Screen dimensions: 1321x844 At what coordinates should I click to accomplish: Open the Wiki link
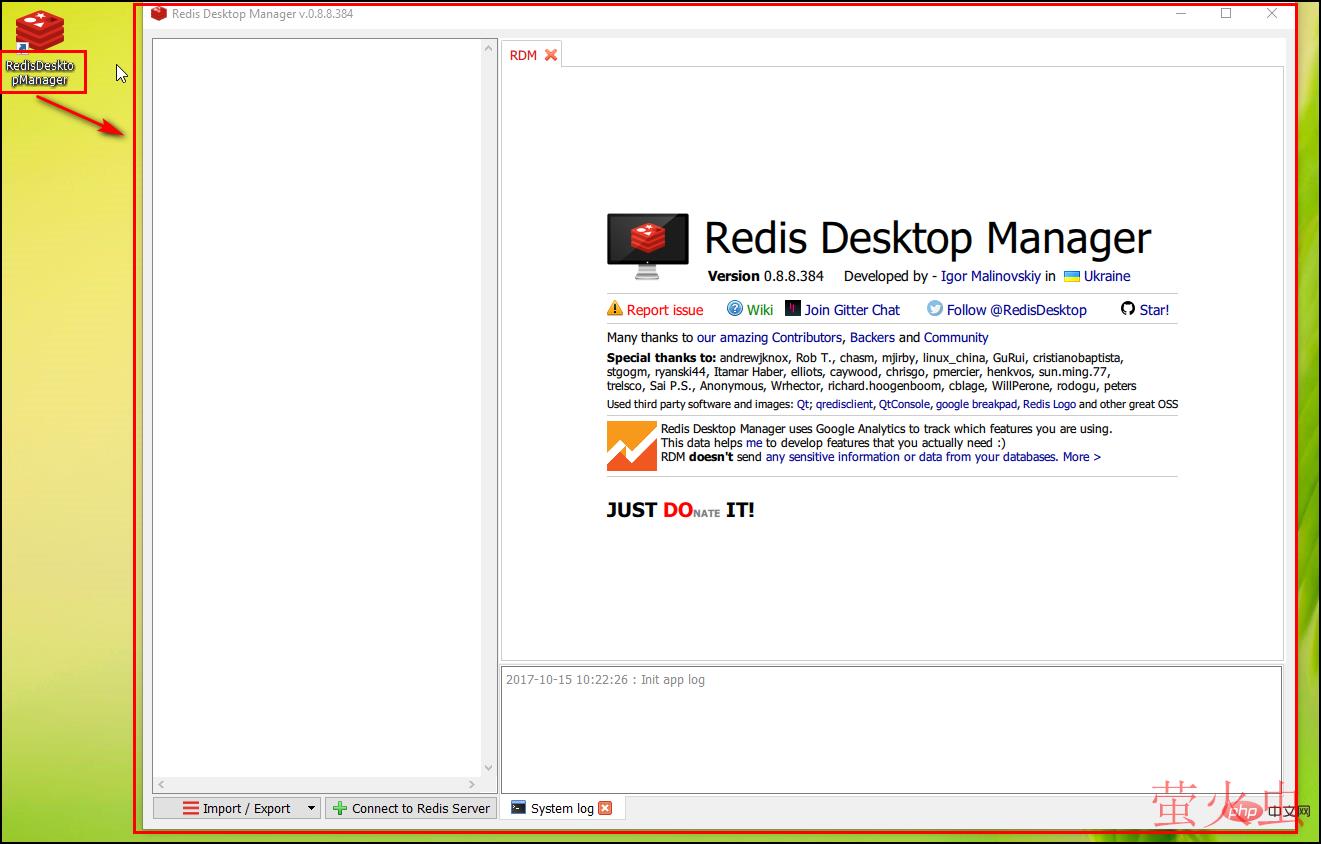point(760,310)
